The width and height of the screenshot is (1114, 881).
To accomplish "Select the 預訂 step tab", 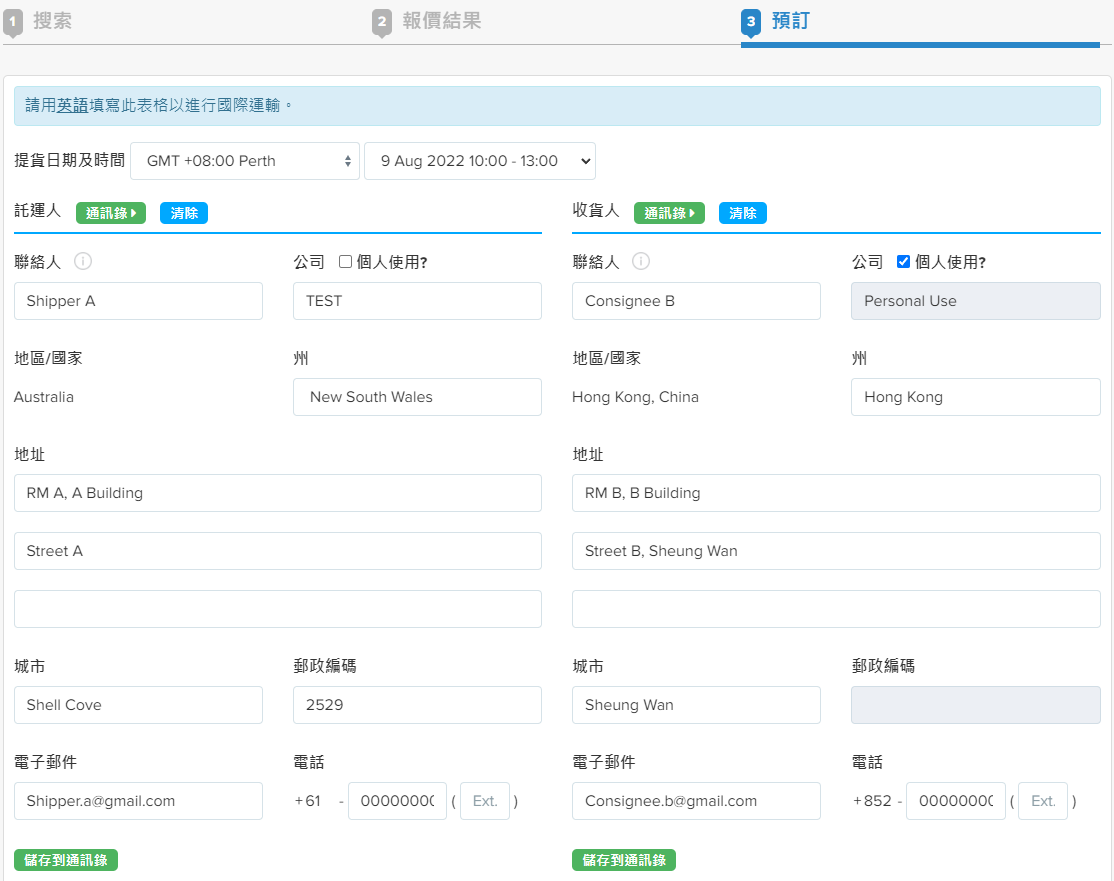I will tap(791, 21).
